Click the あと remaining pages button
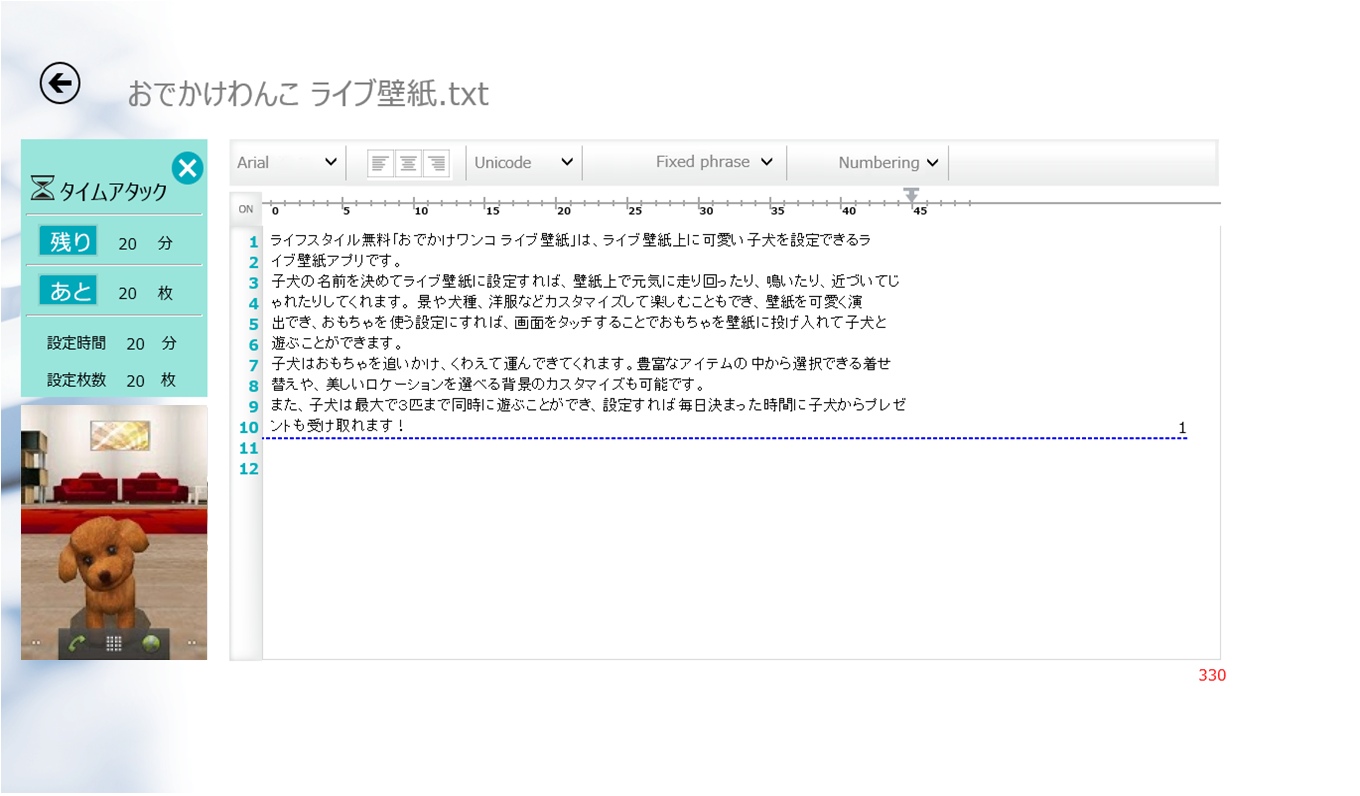The width and height of the screenshot is (1360, 796). tap(68, 291)
